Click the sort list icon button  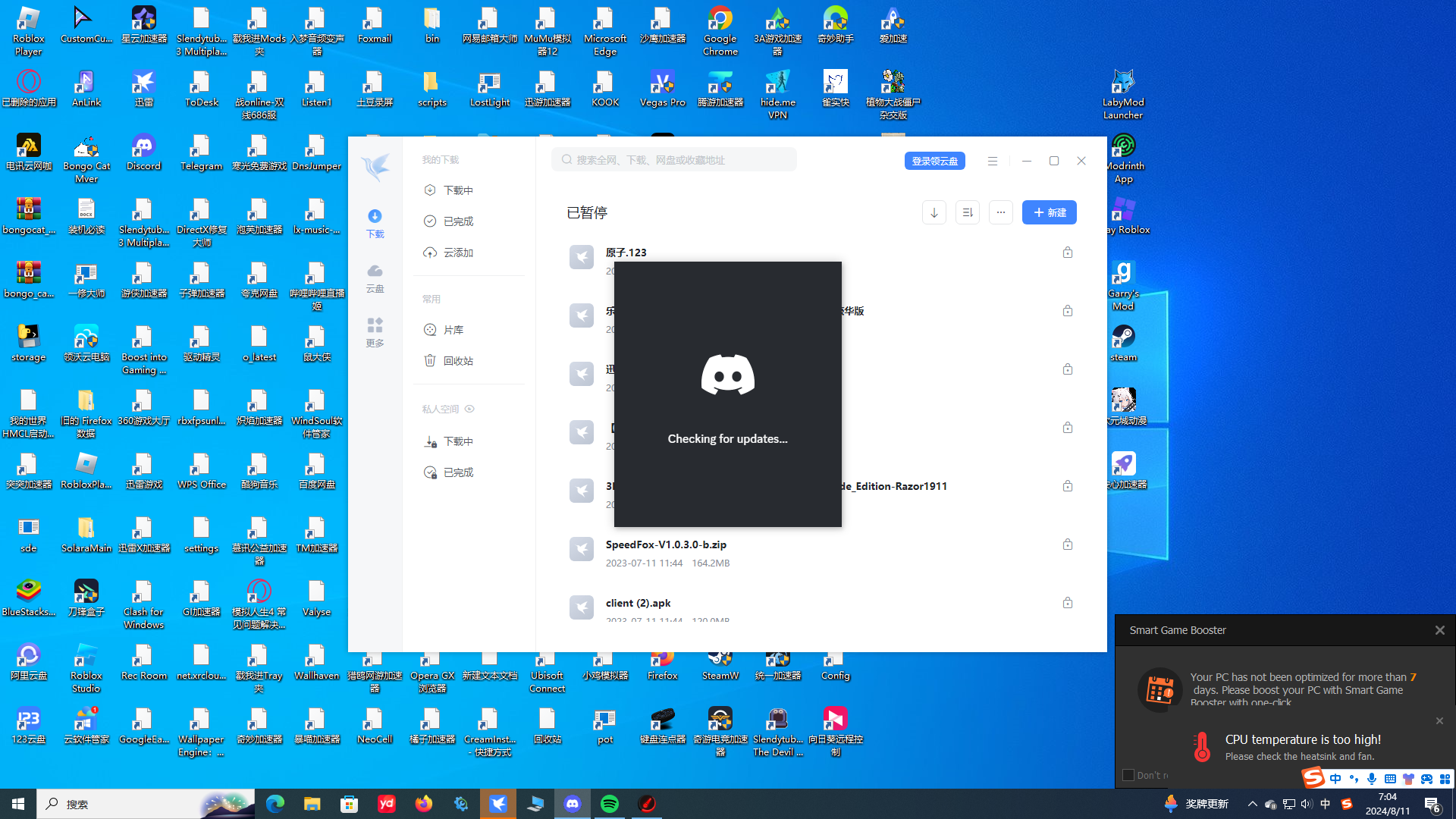pyautogui.click(x=967, y=213)
